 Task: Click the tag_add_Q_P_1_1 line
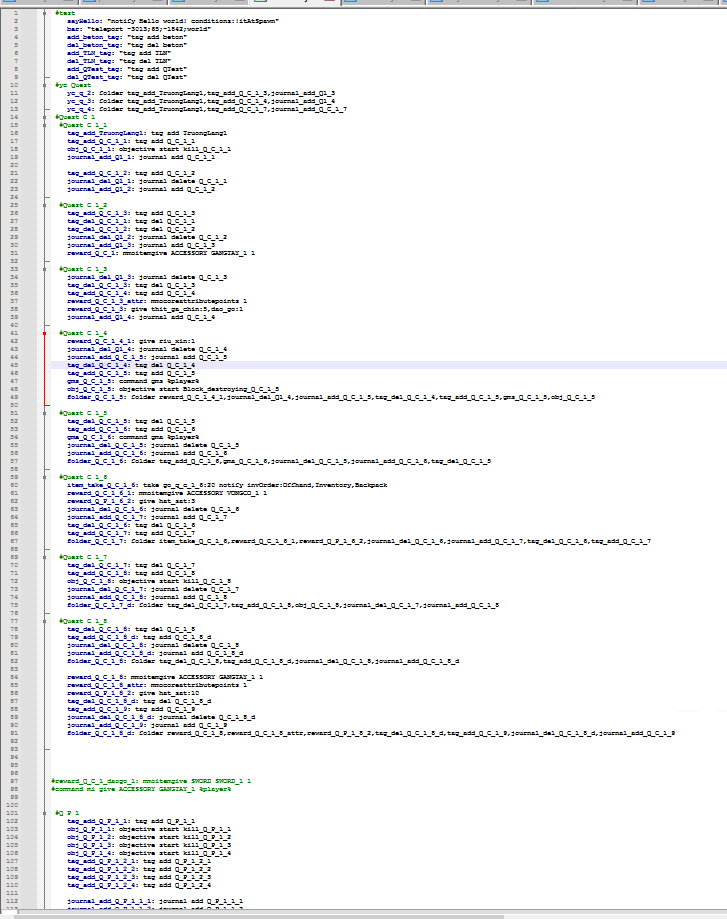click(131, 821)
